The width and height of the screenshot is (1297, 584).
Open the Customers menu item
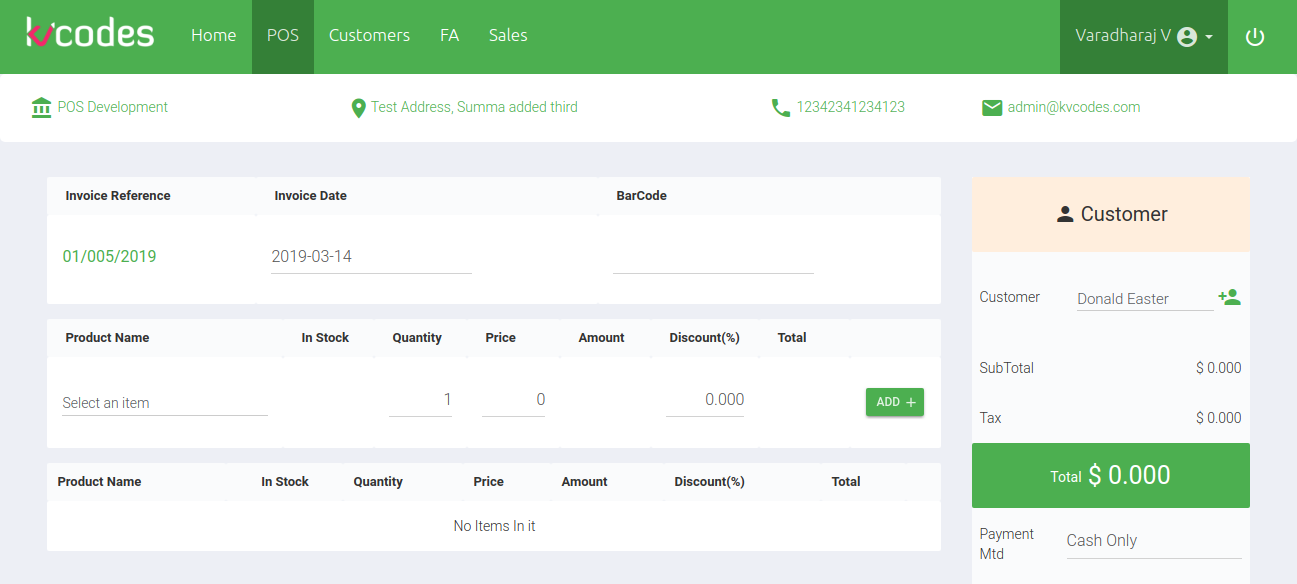click(x=369, y=36)
